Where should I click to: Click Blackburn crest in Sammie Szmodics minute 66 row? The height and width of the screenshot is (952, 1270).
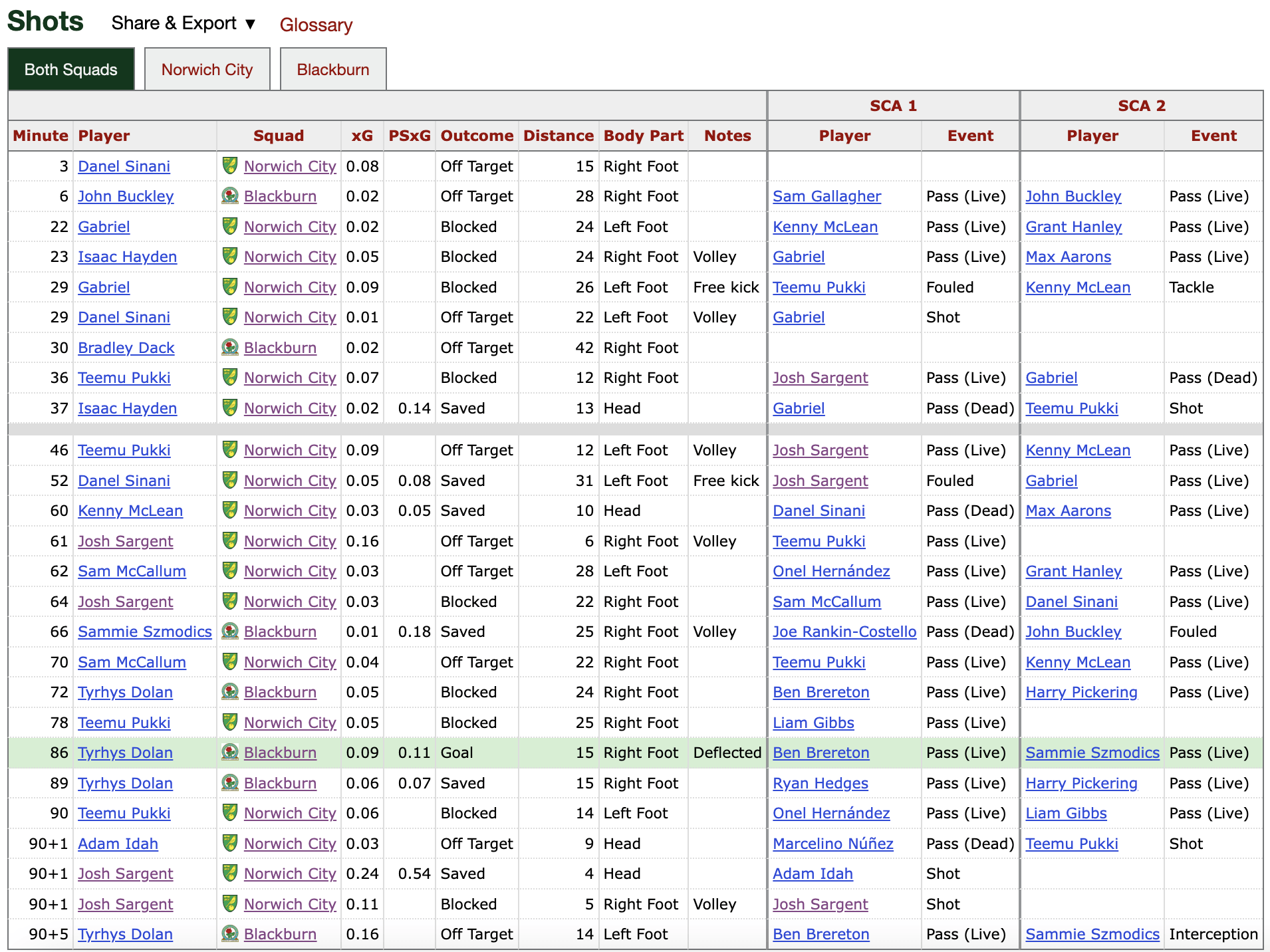click(230, 632)
